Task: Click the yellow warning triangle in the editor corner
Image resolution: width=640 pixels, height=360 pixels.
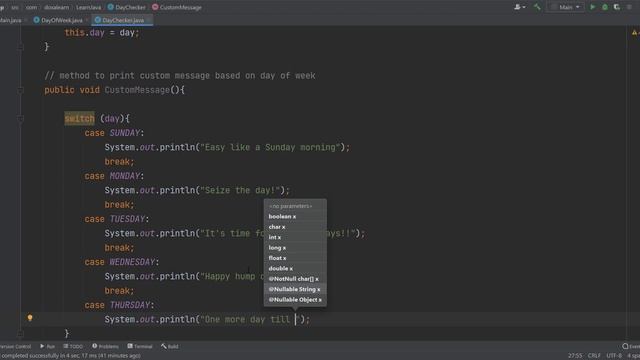Action: coord(634,33)
